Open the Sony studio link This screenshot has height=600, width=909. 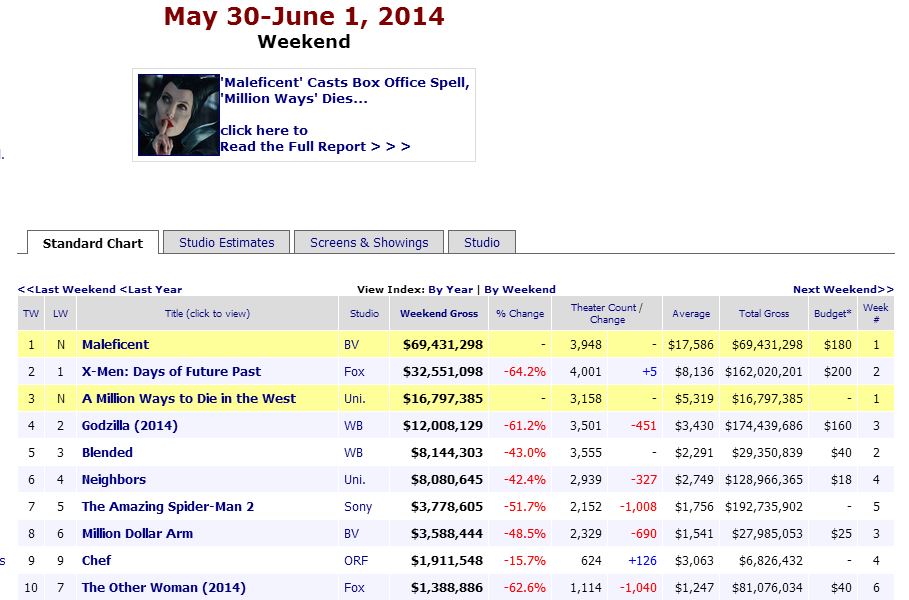point(358,506)
